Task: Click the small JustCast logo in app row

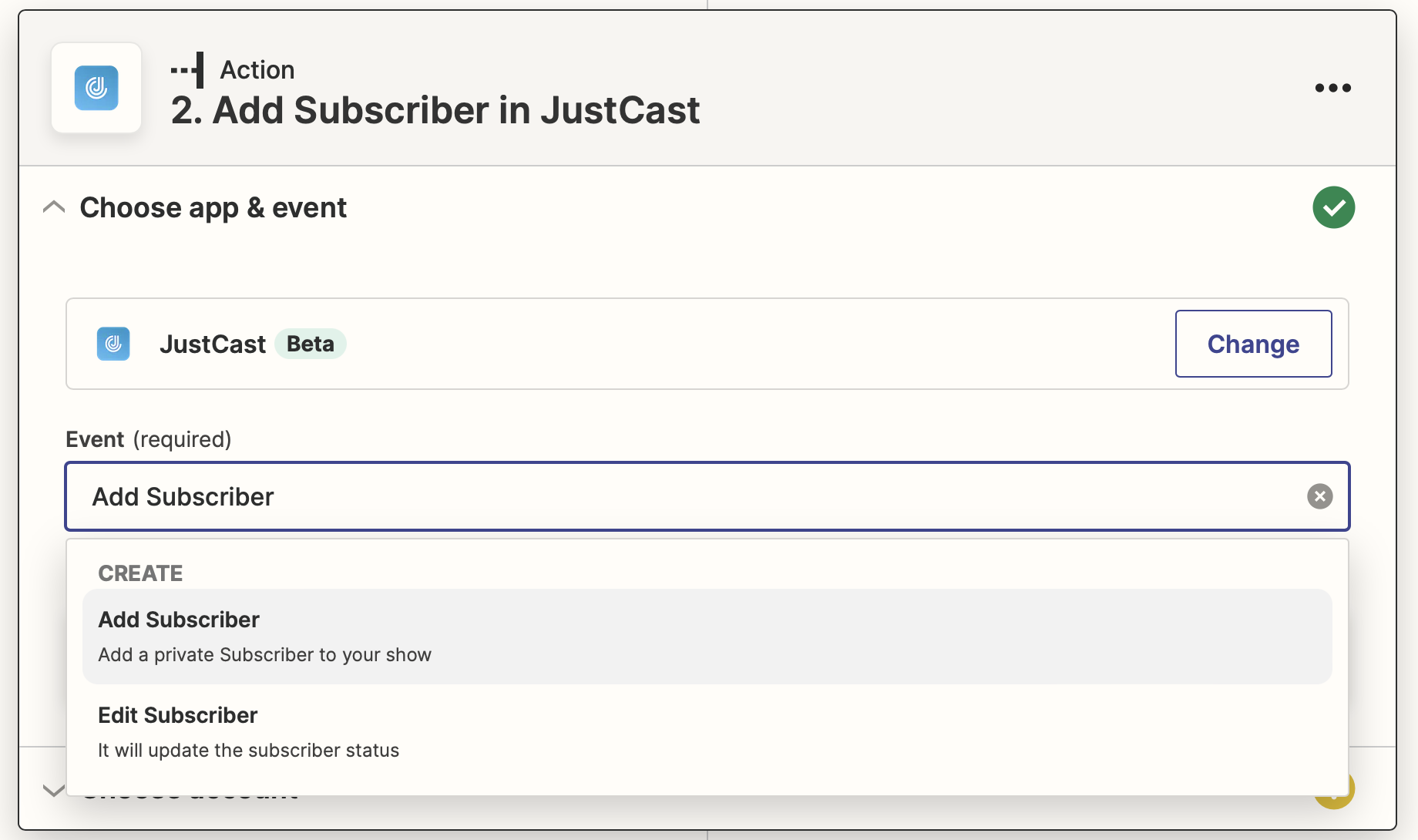Action: 113,344
